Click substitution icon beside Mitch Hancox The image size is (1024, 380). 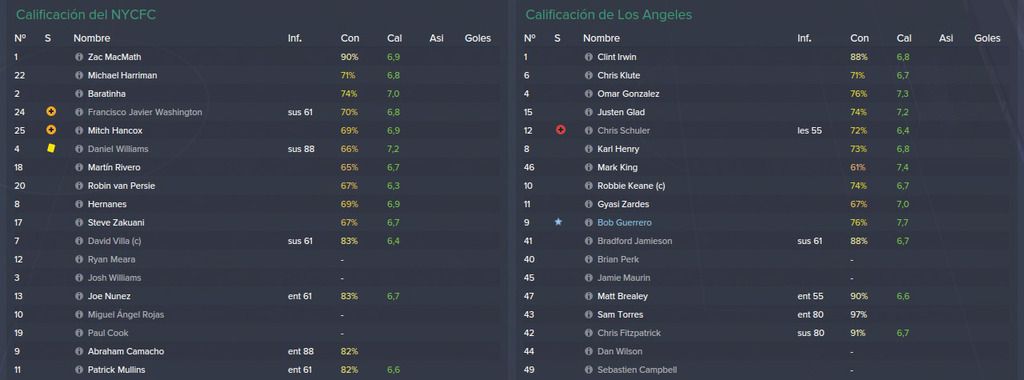51,131
